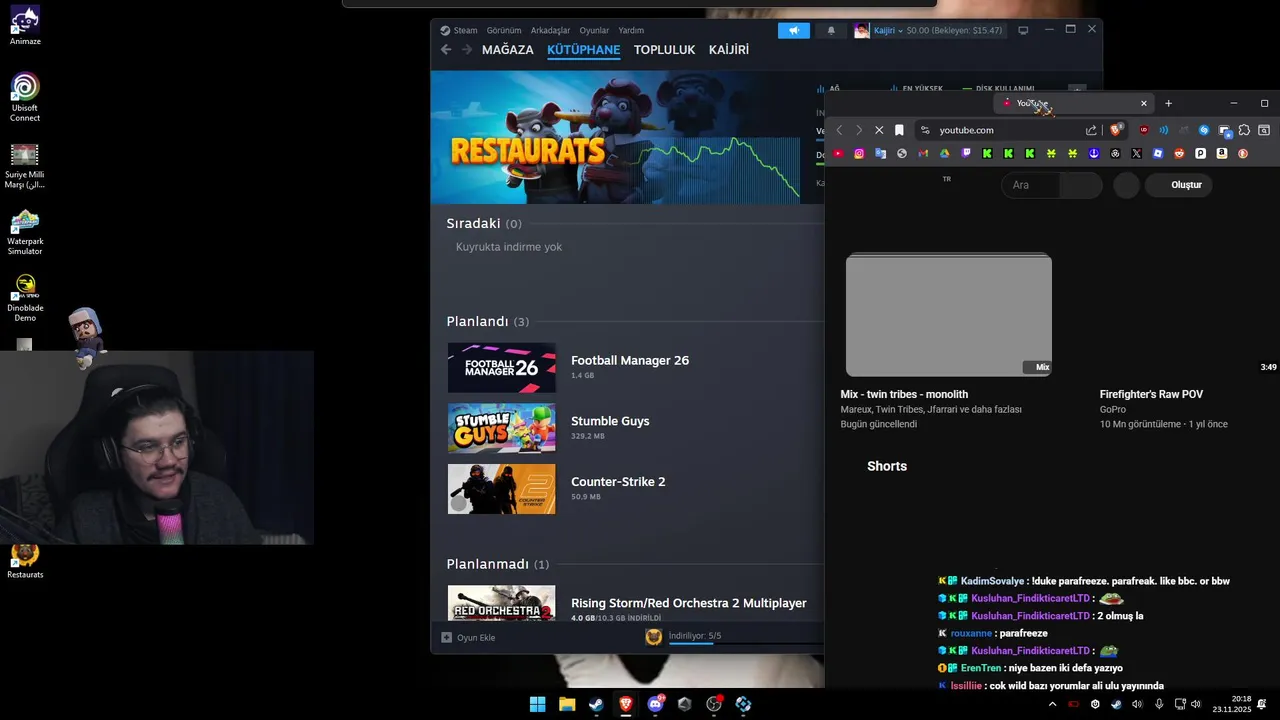Viewport: 1280px width, 720px height.
Task: Open the Gmail bookmark
Action: (x=923, y=154)
